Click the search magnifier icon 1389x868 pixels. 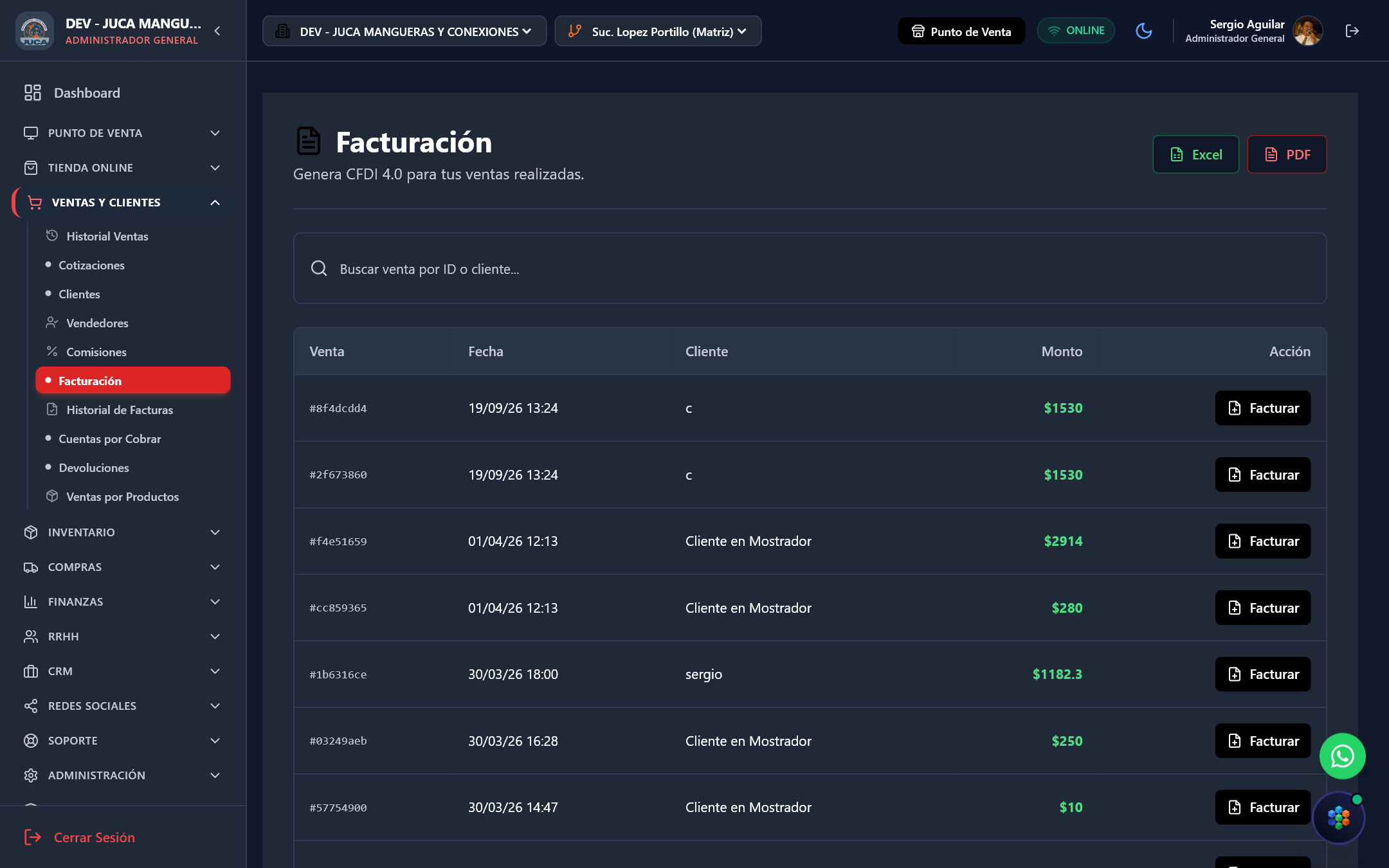pyautogui.click(x=319, y=268)
